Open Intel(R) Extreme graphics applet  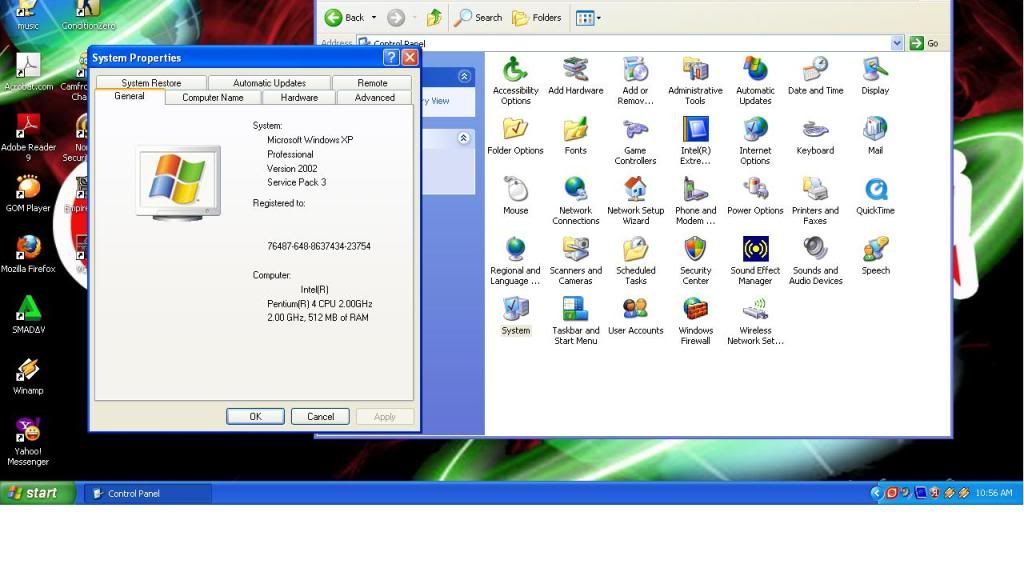pos(695,141)
